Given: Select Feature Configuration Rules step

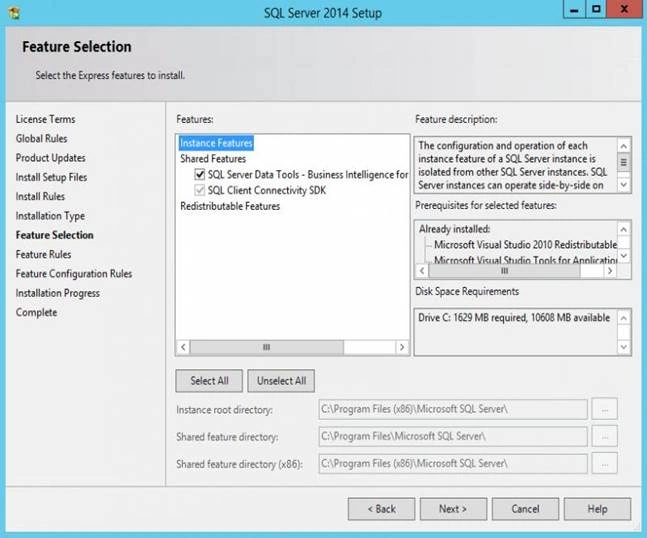Looking at the screenshot, I should [x=74, y=274].
